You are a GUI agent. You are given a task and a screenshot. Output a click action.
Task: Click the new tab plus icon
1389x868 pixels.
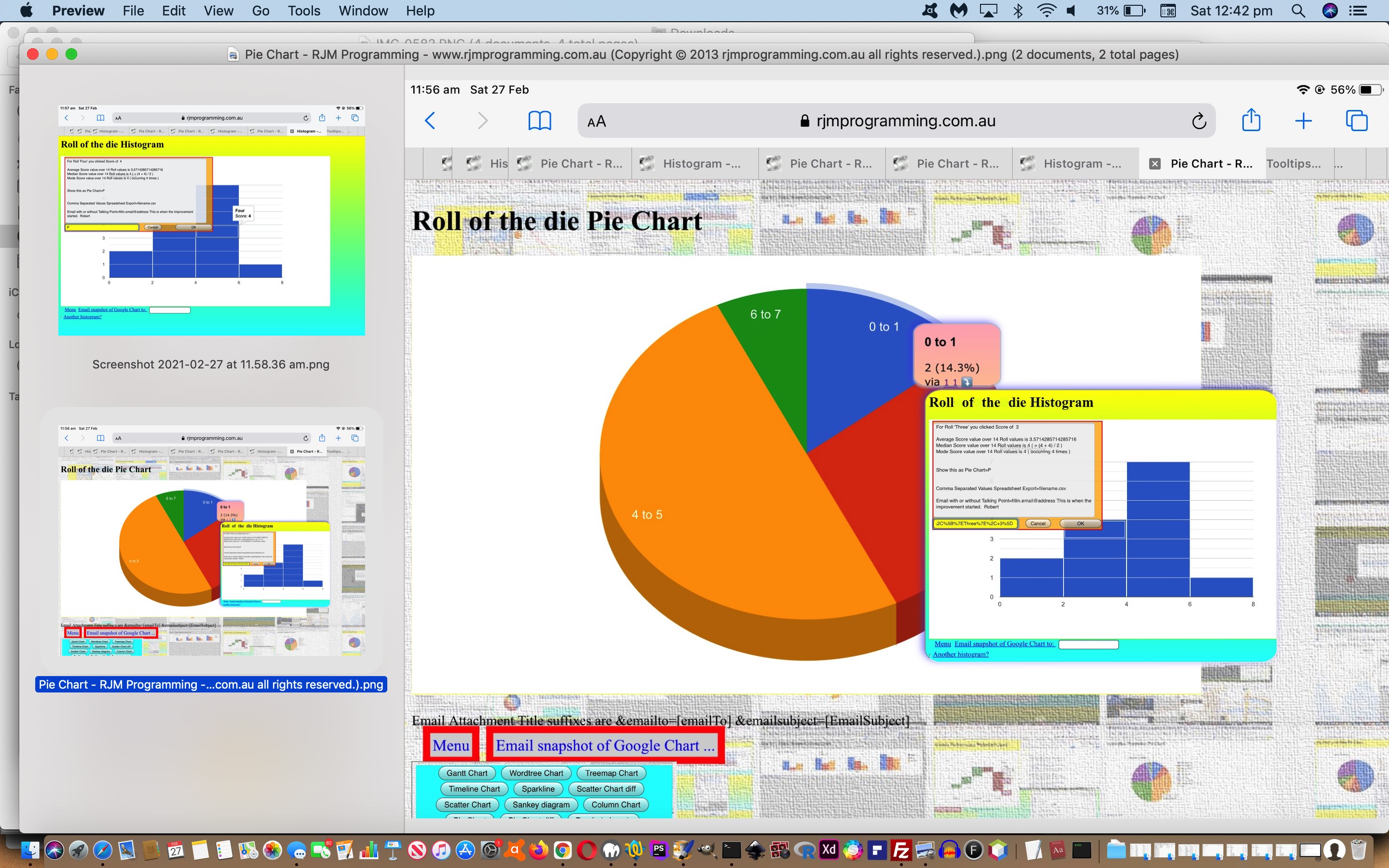pos(1303,121)
